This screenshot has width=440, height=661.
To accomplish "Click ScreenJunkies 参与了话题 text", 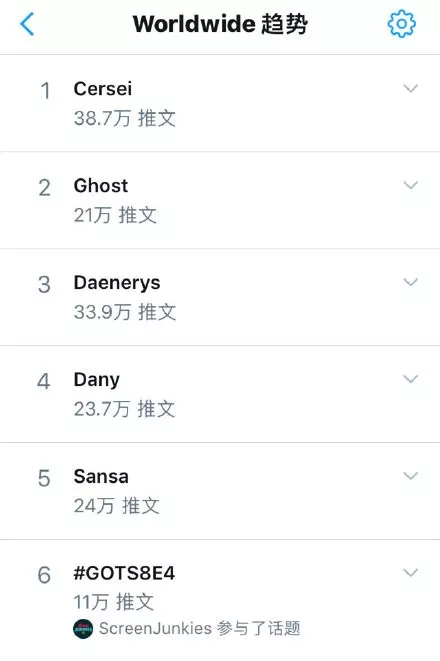I will [200, 629].
